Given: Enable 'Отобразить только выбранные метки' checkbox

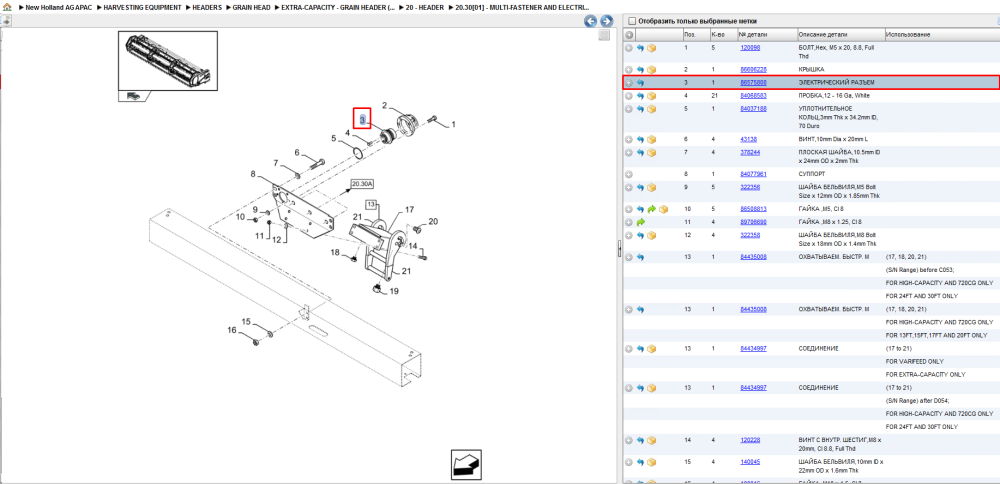Looking at the screenshot, I should click(632, 21).
